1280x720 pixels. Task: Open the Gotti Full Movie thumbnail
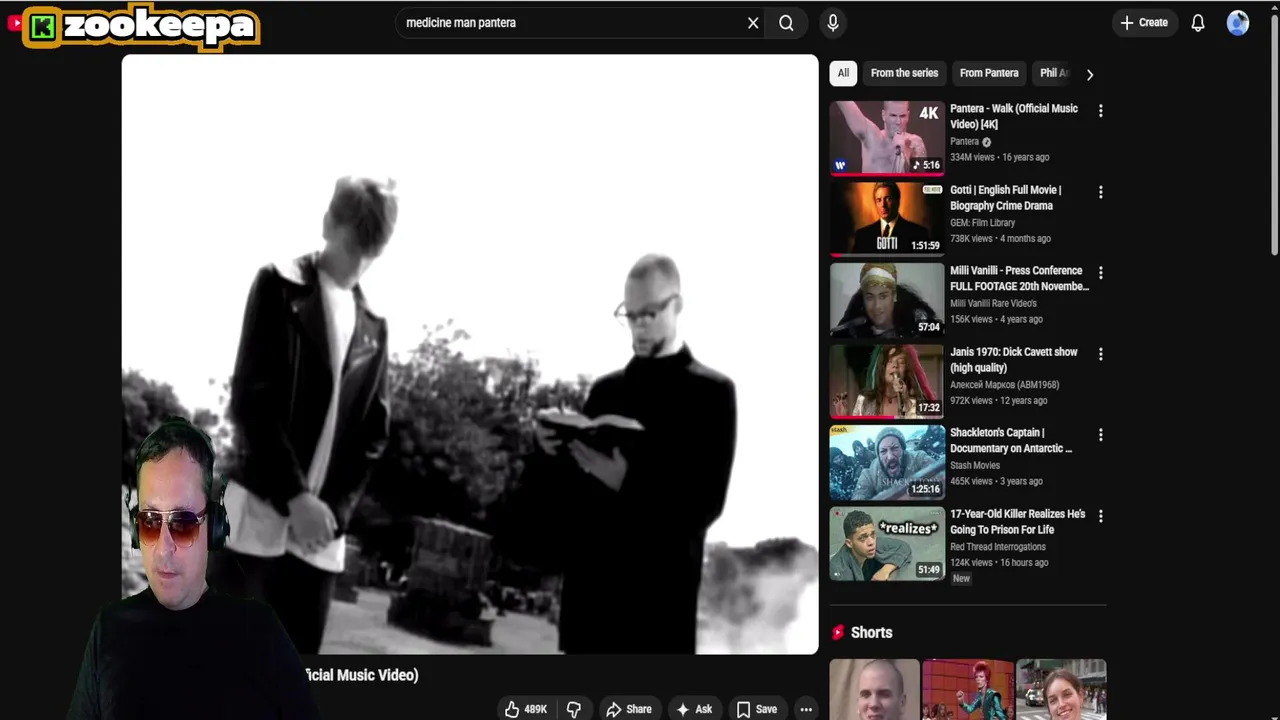coord(887,218)
